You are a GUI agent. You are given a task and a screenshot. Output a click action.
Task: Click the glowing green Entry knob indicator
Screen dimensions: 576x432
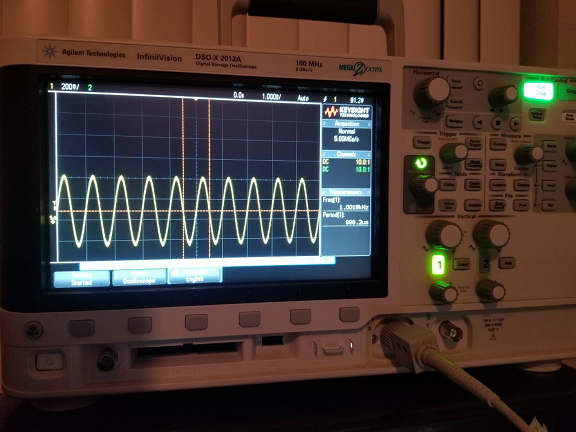click(420, 163)
